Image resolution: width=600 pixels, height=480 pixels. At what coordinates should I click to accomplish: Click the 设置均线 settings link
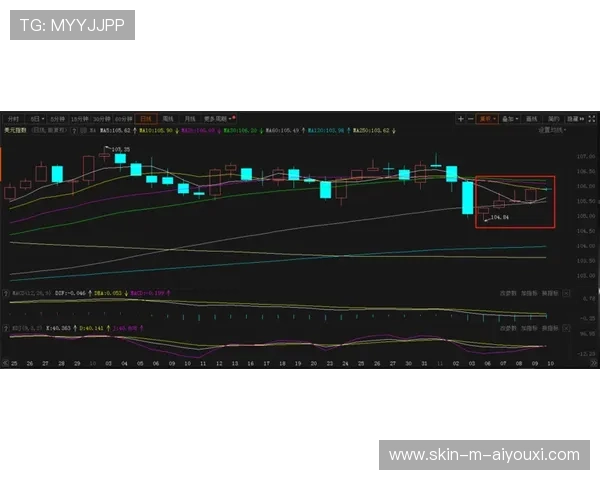coord(551,130)
